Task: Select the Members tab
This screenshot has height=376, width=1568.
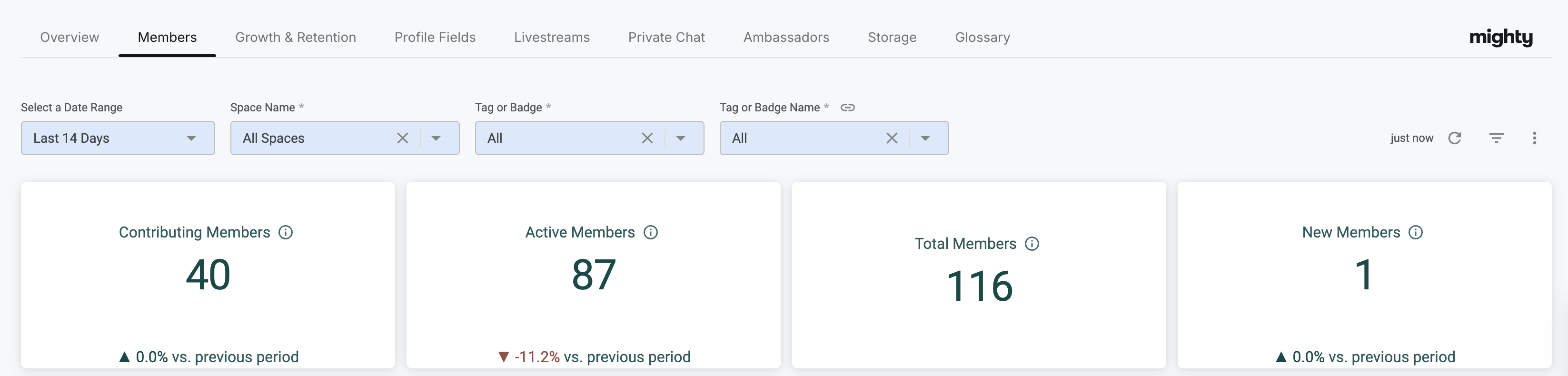Action: coord(168,37)
